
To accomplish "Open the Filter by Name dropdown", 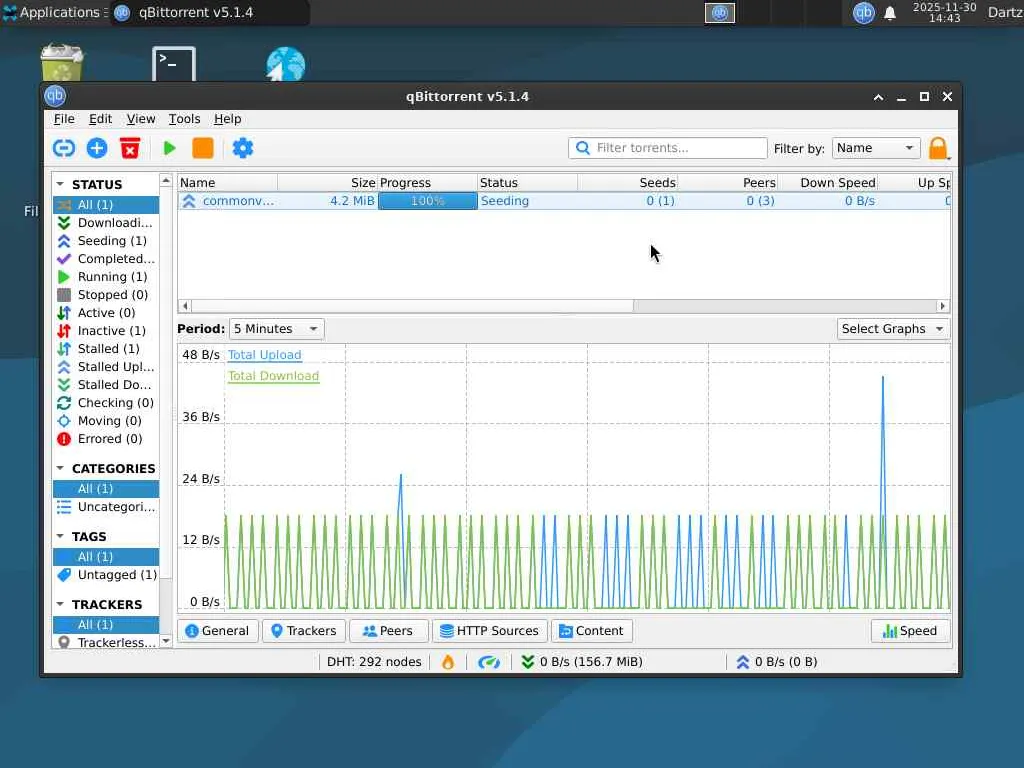I will click(x=876, y=148).
